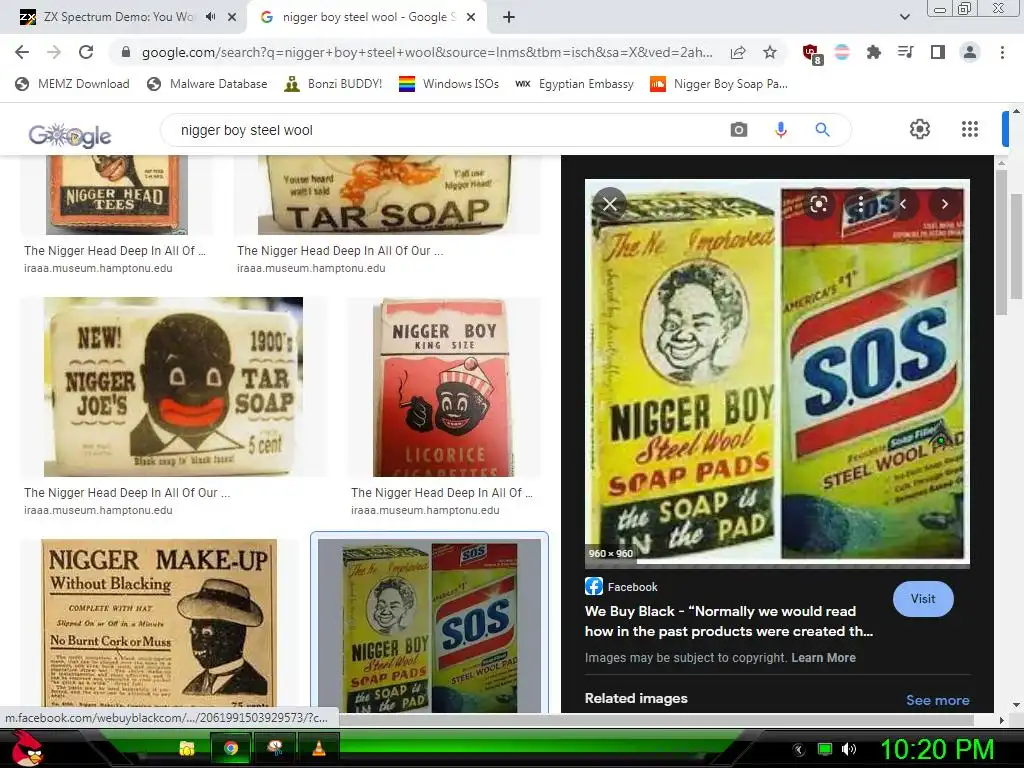Open the Extensions puzzle menu
The width and height of the screenshot is (1024, 768).
873,52
